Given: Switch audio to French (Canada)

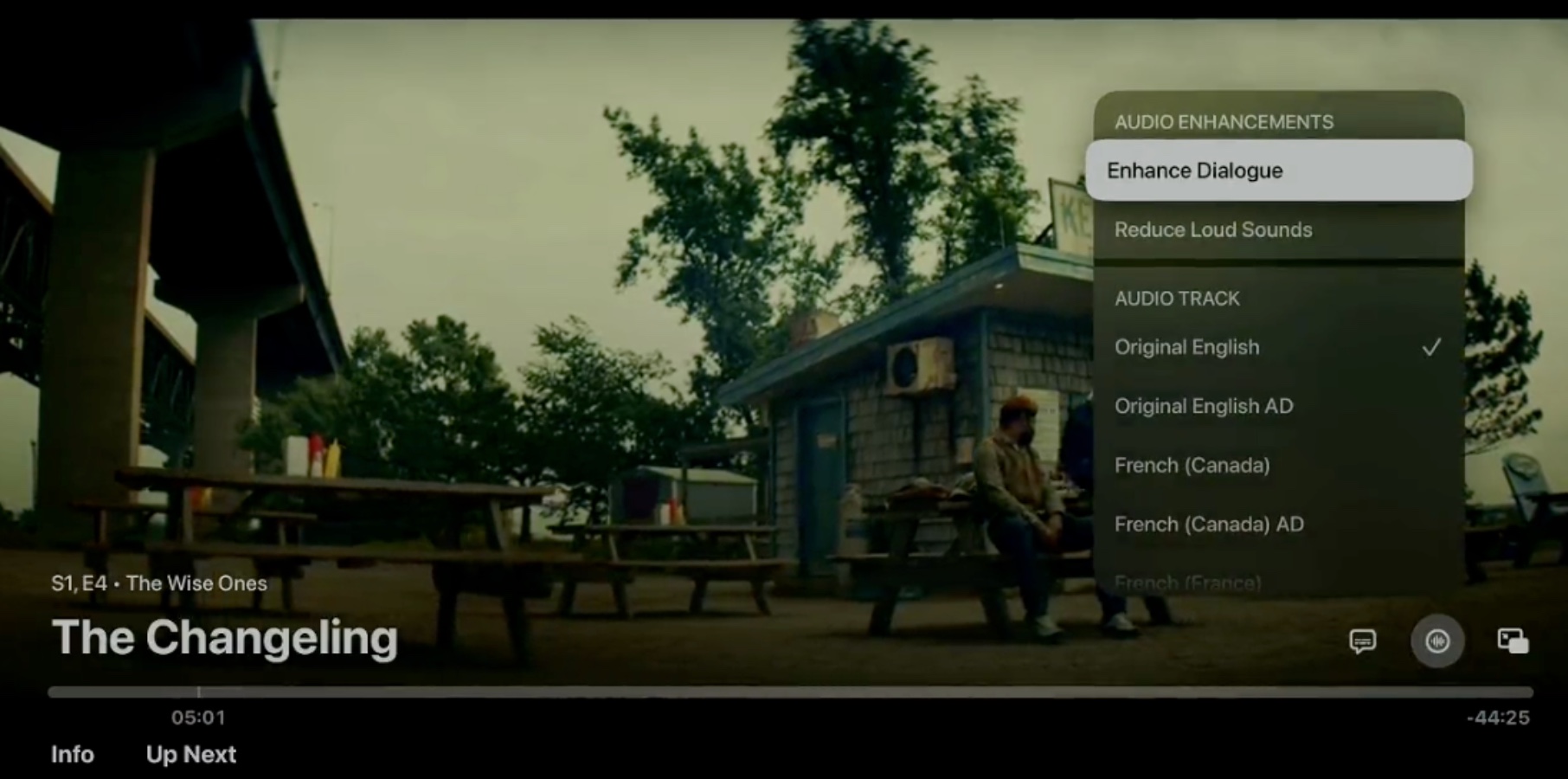Looking at the screenshot, I should pyautogui.click(x=1279, y=465).
